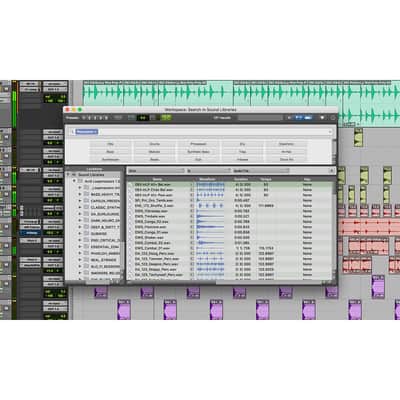Expand the DARK_HOUSE folder
The width and height of the screenshot is (400, 400).
coord(80,221)
